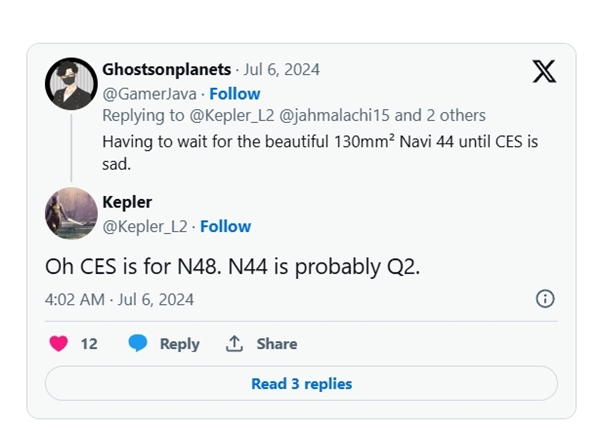600x430 pixels.
Task: Click the 4:02 AM timestamp link
Action: (x=74, y=299)
